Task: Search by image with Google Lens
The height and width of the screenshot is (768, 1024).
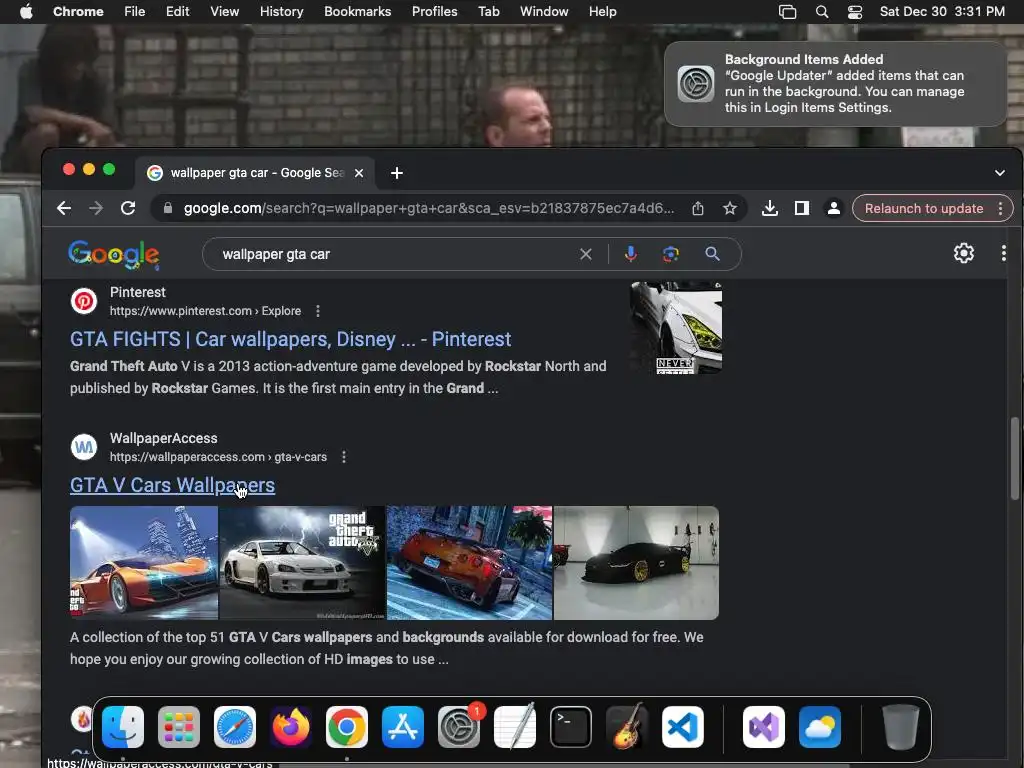Action: (x=671, y=254)
